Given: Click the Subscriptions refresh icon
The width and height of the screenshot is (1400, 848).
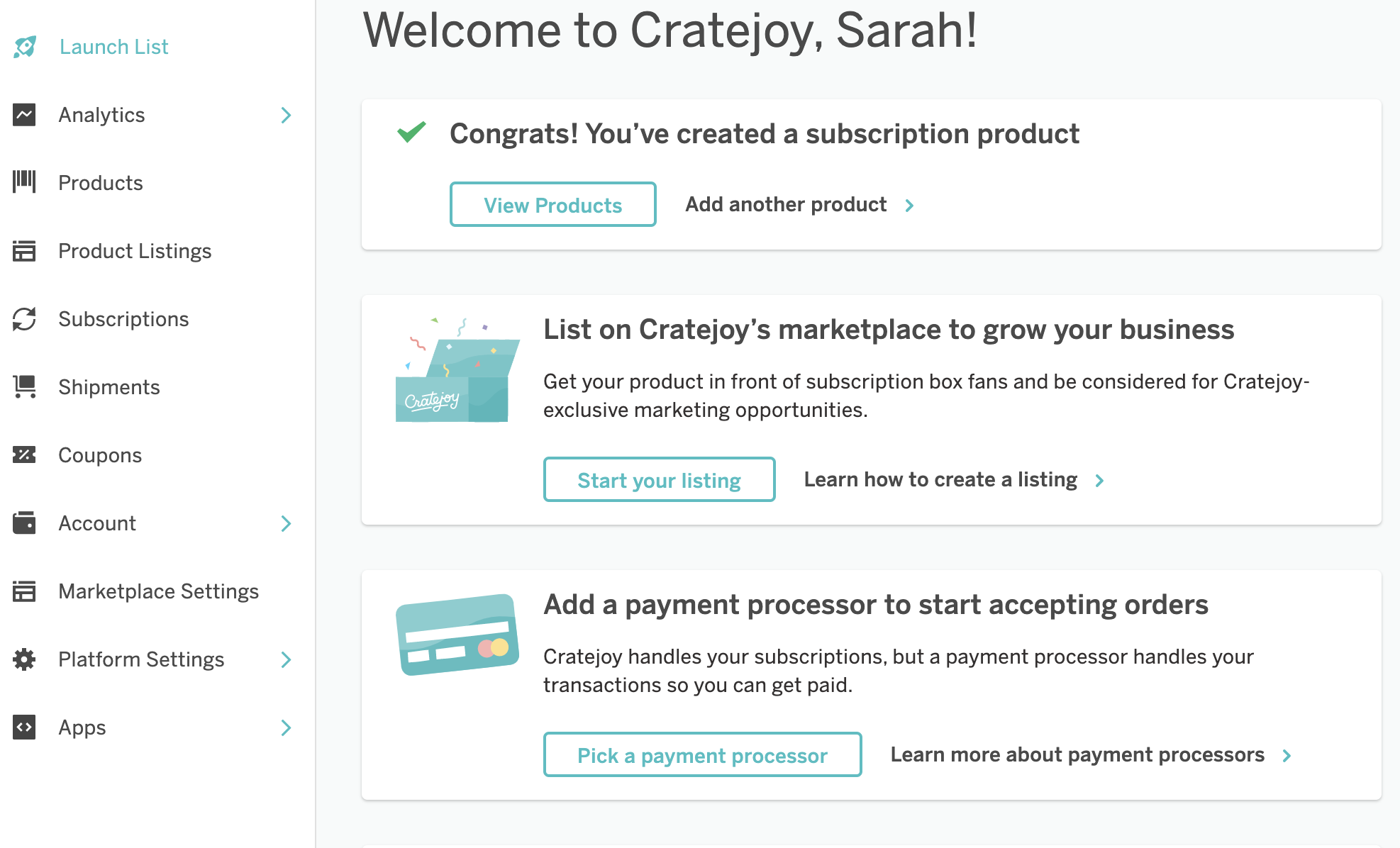Looking at the screenshot, I should click(24, 319).
